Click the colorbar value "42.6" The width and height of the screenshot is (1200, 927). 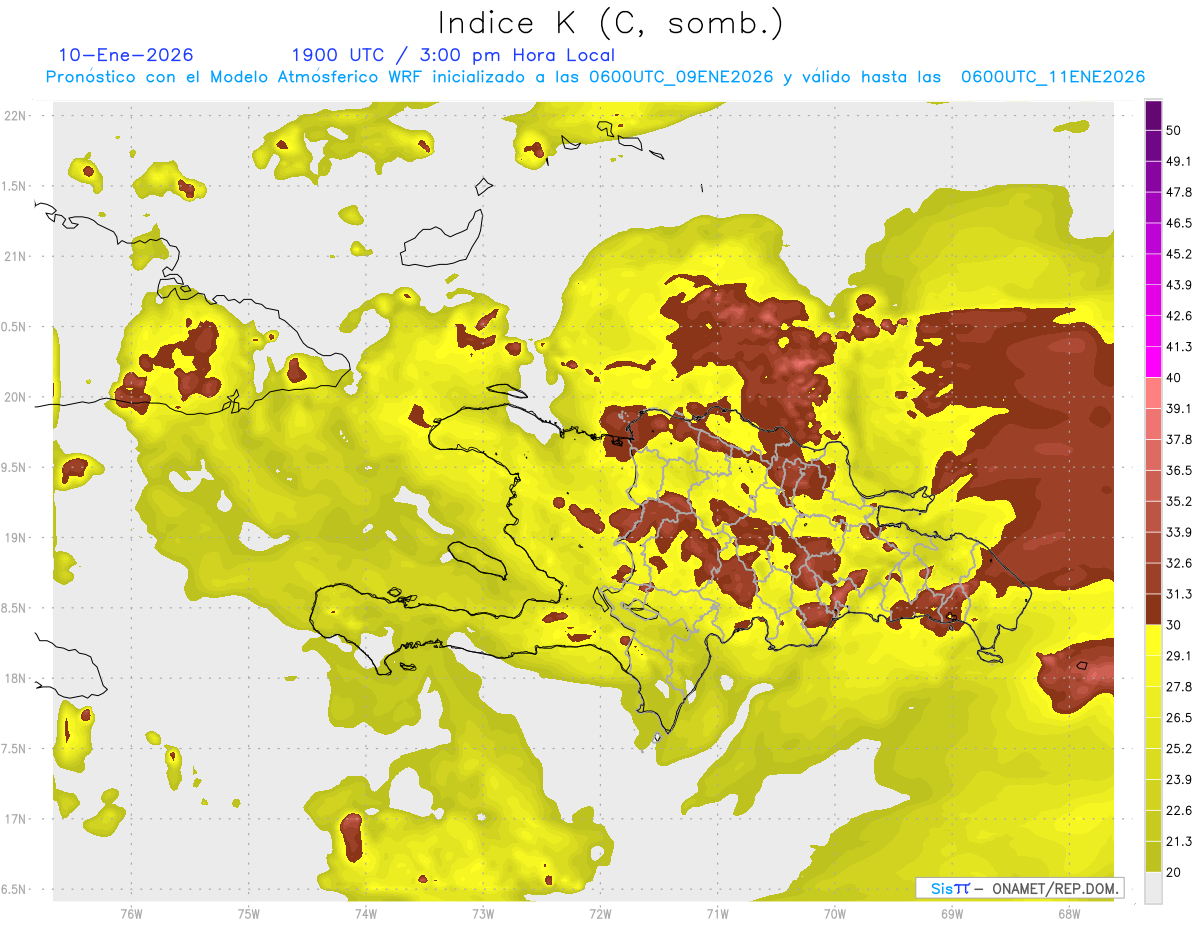coord(1179,316)
